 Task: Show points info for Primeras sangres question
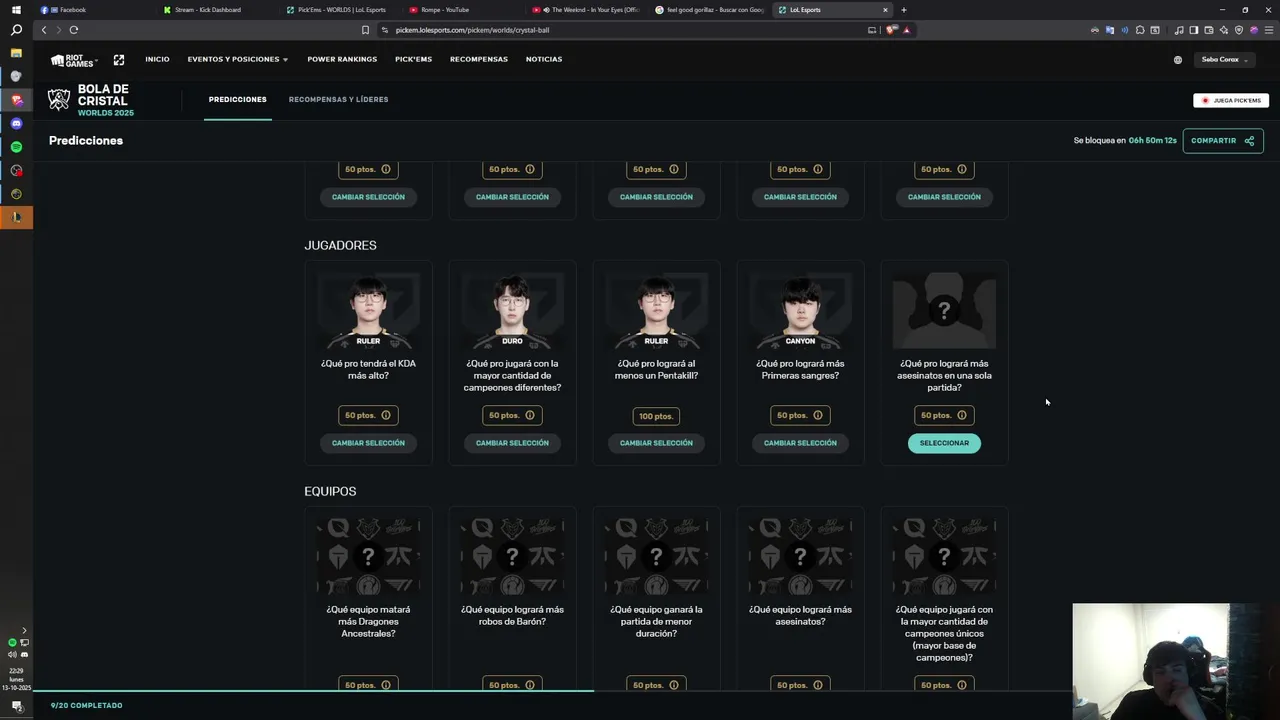click(x=818, y=415)
